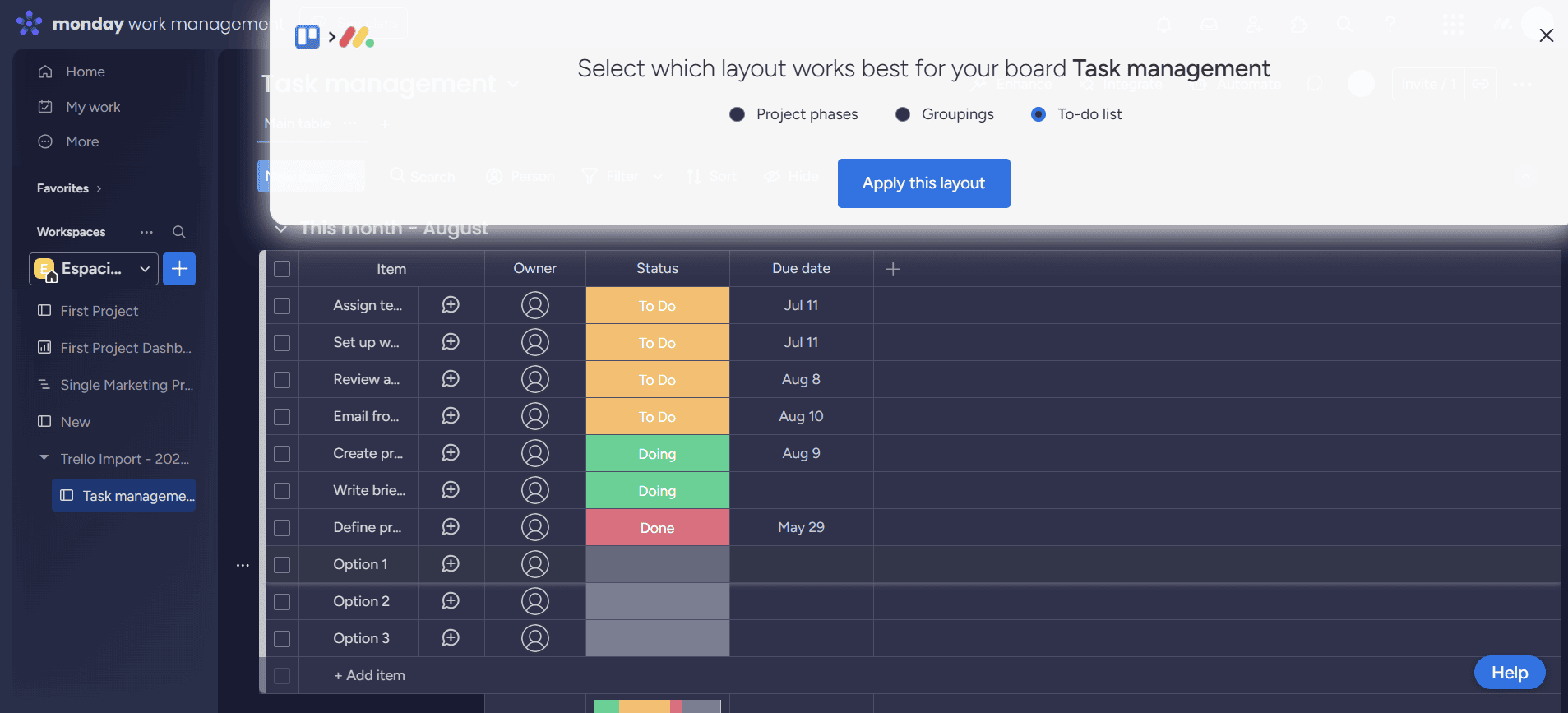The width and height of the screenshot is (1568, 713).
Task: Click the owner avatar for Option 3 row
Action: 534,638
